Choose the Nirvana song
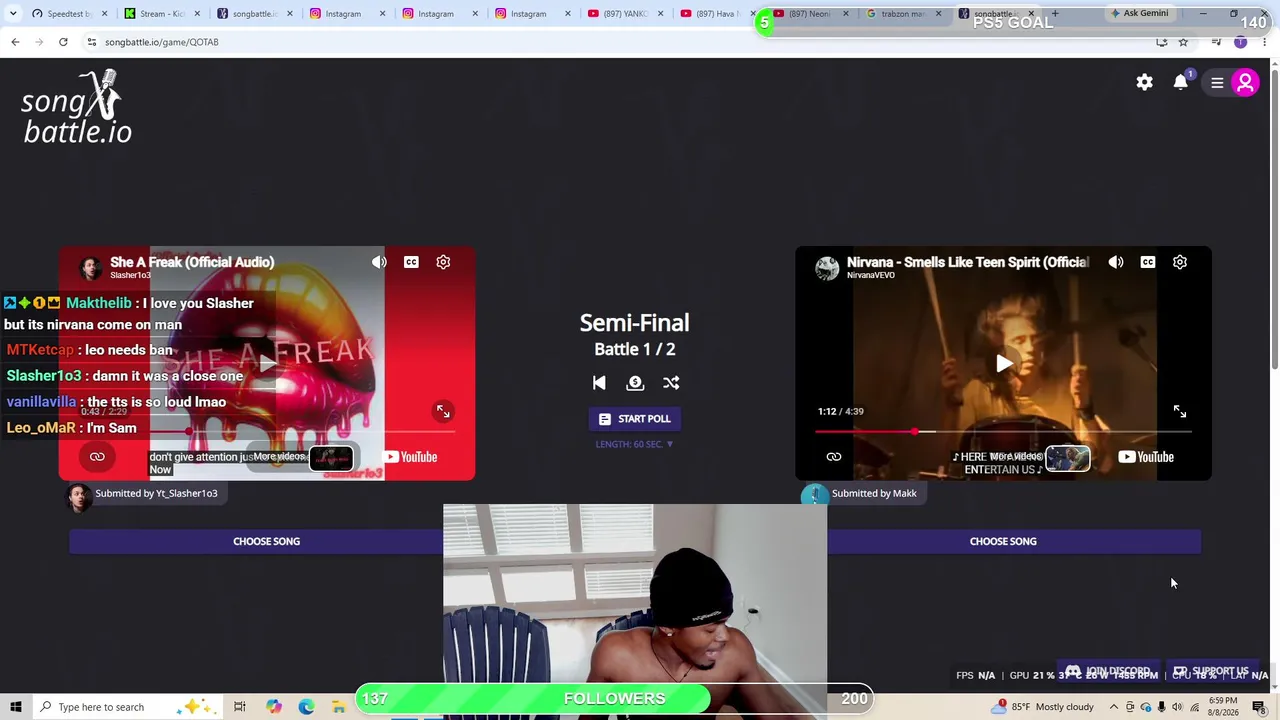Image resolution: width=1280 pixels, height=720 pixels. click(1003, 541)
